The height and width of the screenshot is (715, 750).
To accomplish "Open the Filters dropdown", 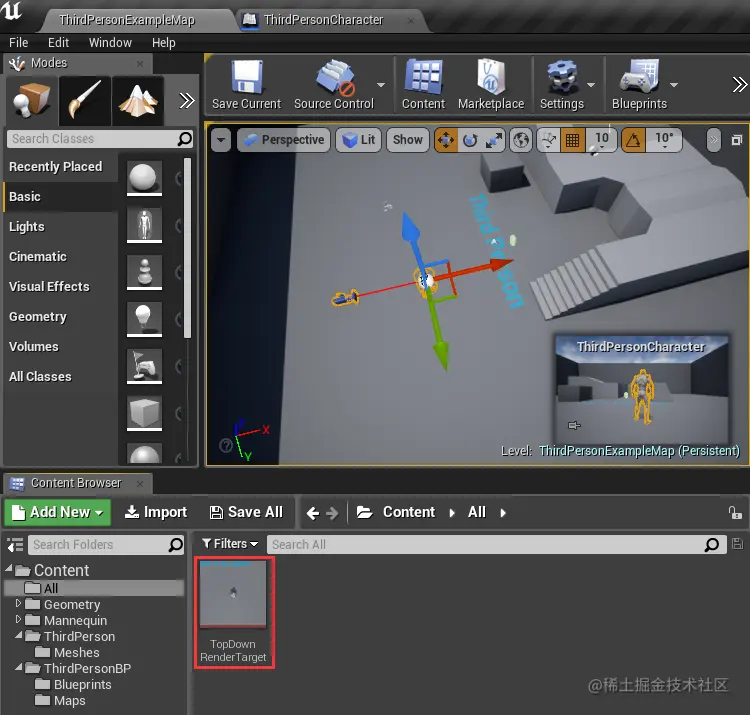I will coord(230,544).
